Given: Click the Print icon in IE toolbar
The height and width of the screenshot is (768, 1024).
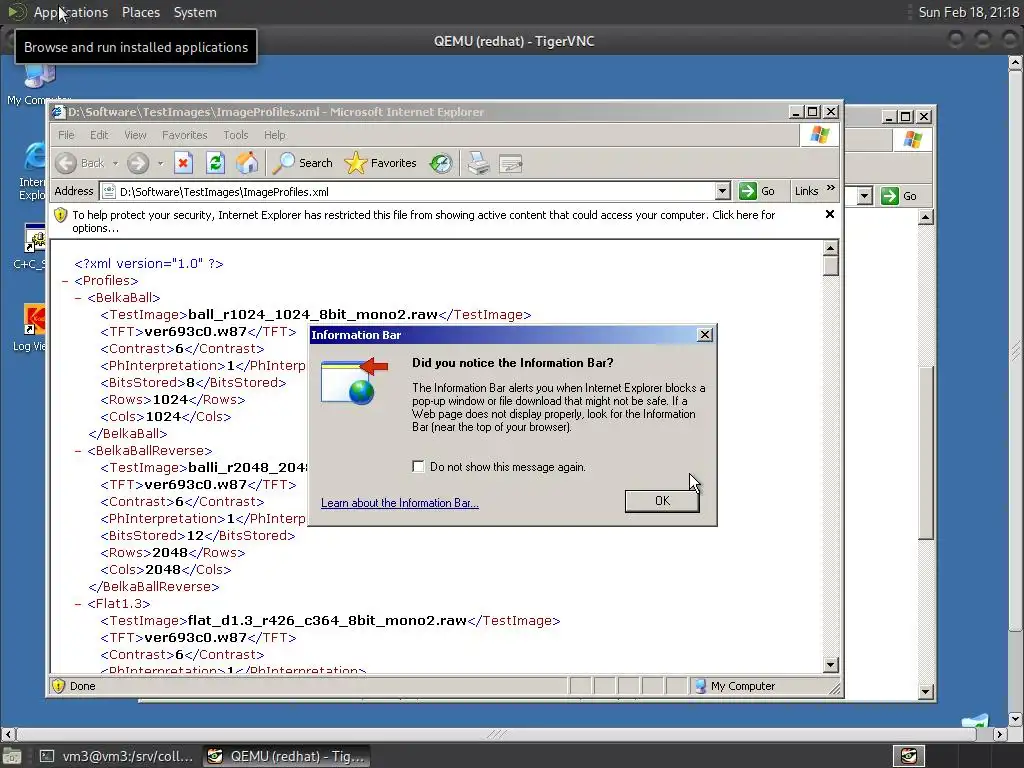Looking at the screenshot, I should [478, 163].
